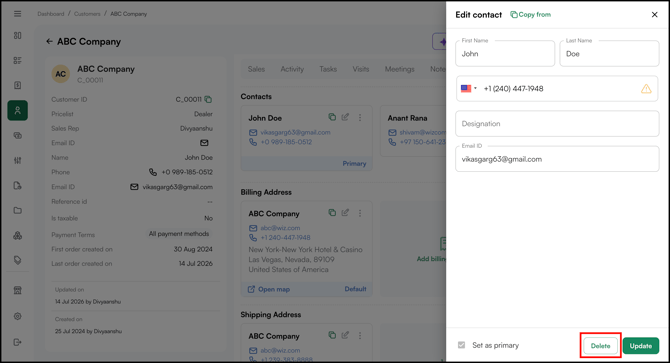Click the Last Name field
The image size is (670, 363).
tap(609, 53)
